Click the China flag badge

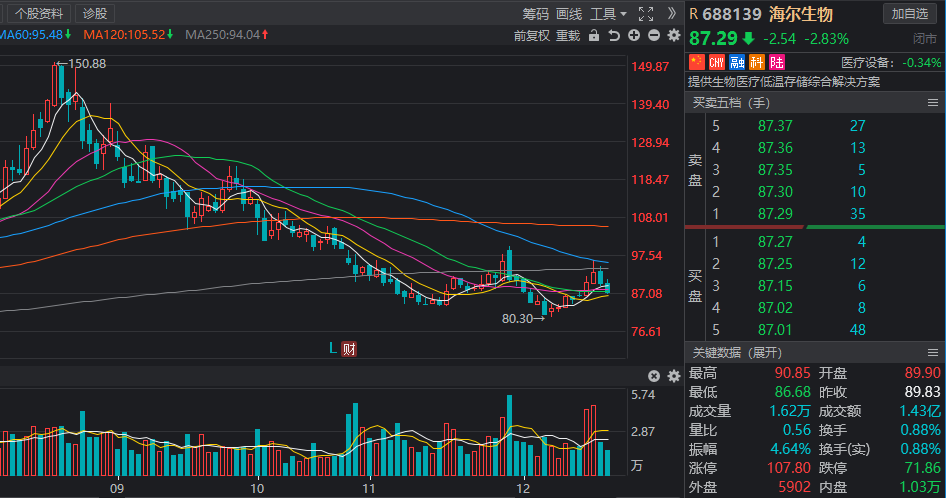point(697,62)
